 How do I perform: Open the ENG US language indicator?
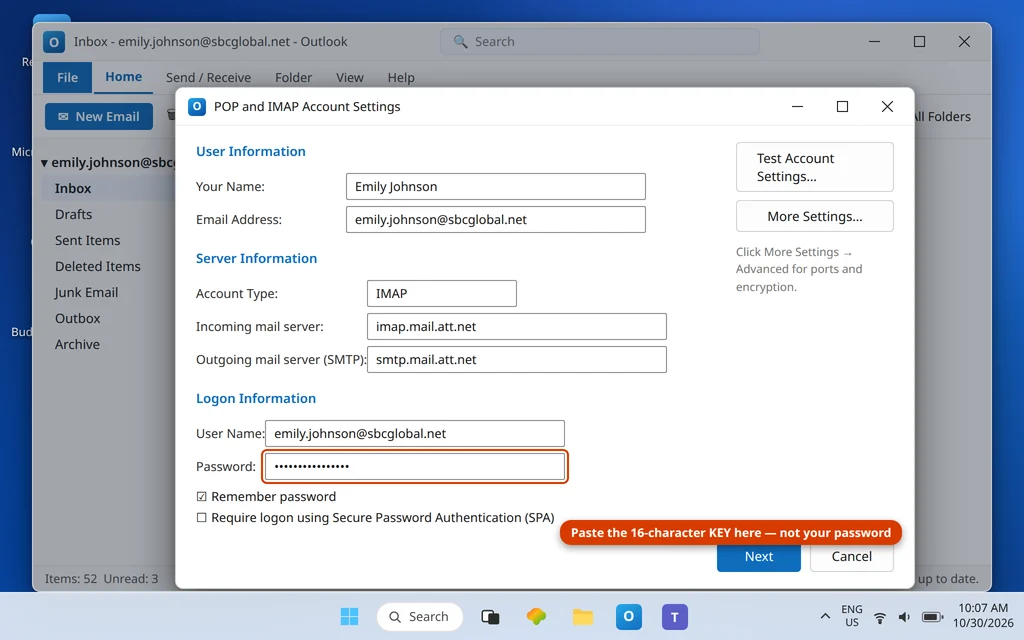tap(852, 616)
